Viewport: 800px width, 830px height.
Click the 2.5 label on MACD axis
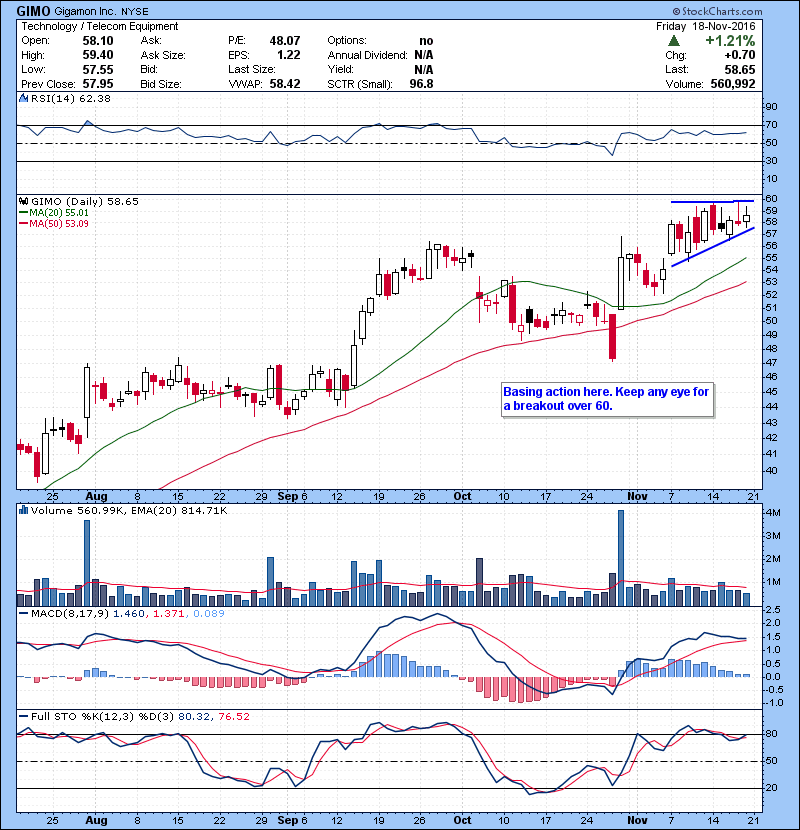774,610
